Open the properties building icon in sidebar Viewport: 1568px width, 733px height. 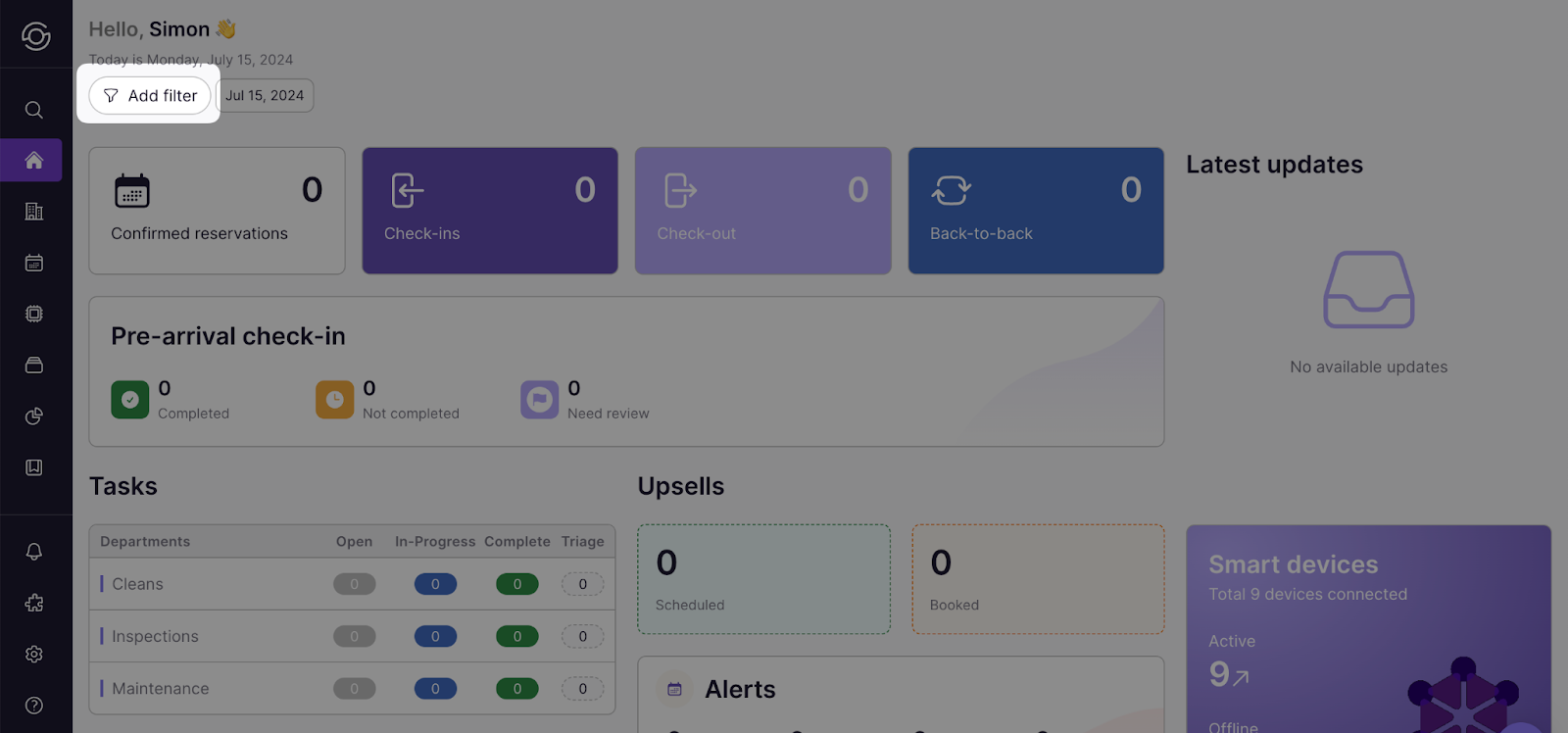34,212
